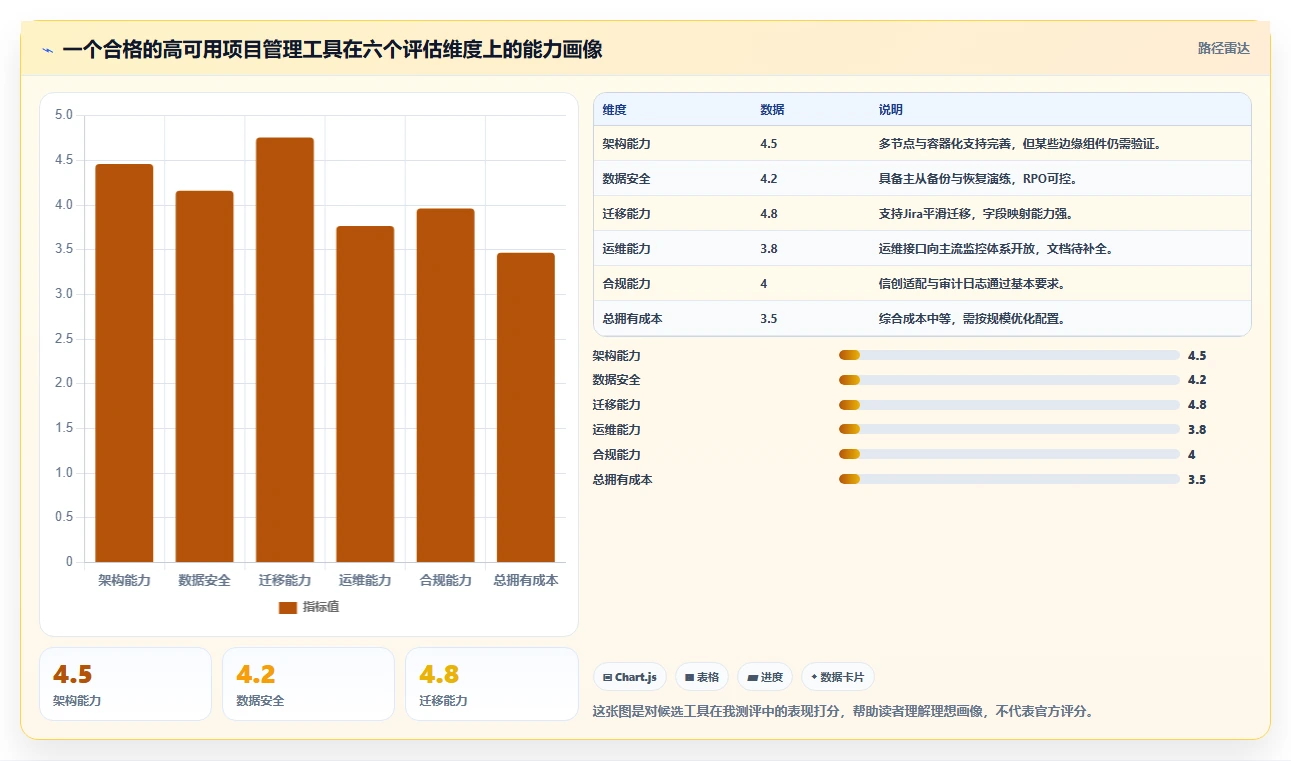Click the 总拥有成本 bar in chart
This screenshot has width=1291, height=761.
pos(526,407)
